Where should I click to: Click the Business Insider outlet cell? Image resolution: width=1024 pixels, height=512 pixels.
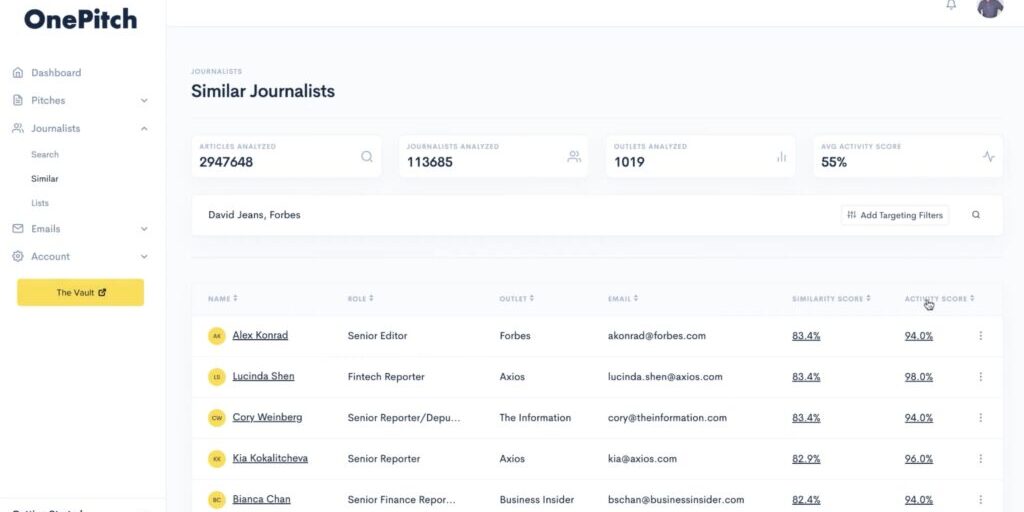536,500
